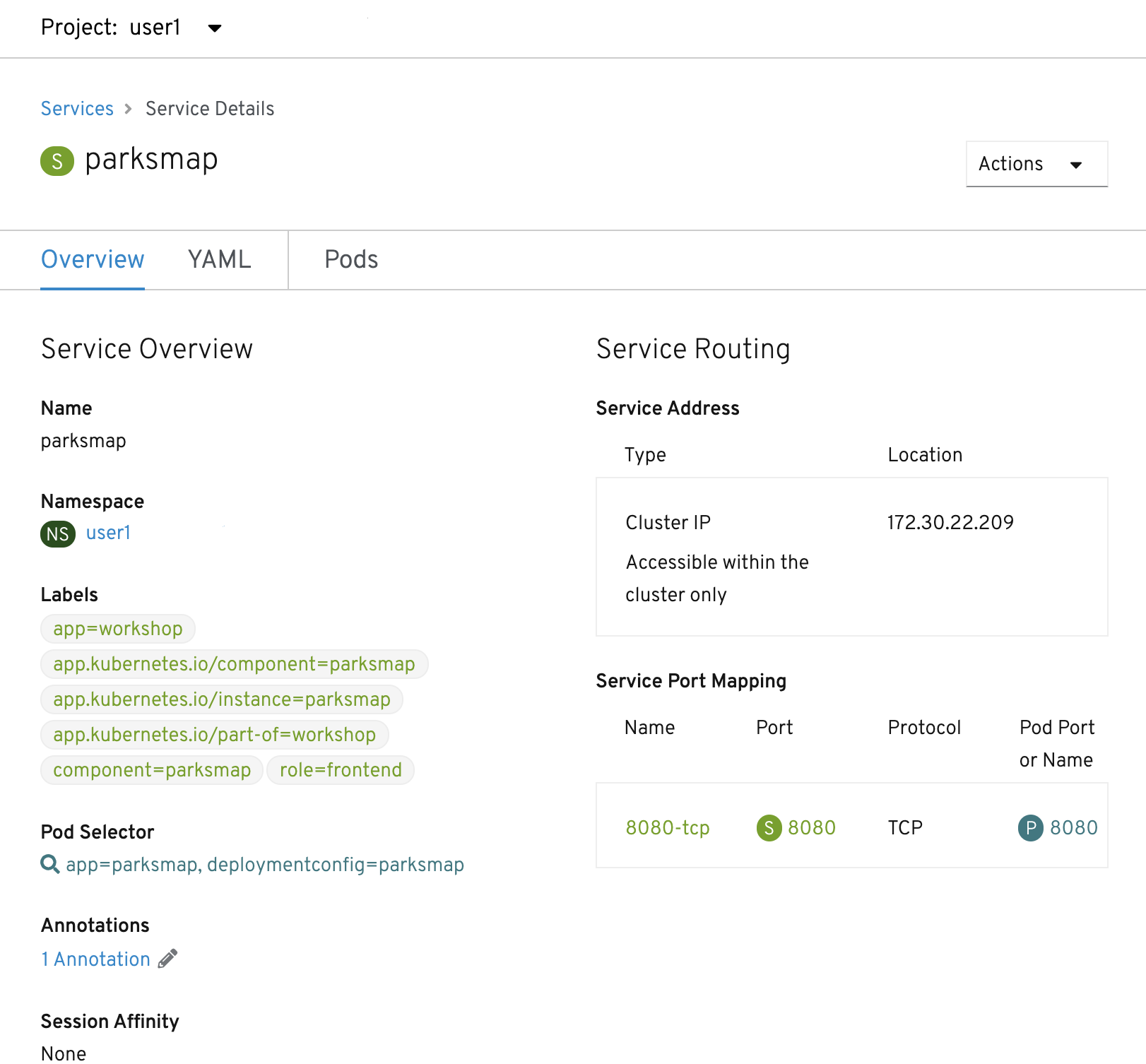Image resolution: width=1146 pixels, height=1064 pixels.
Task: Click the green S service icon beside parksmap title
Action: coord(57,161)
